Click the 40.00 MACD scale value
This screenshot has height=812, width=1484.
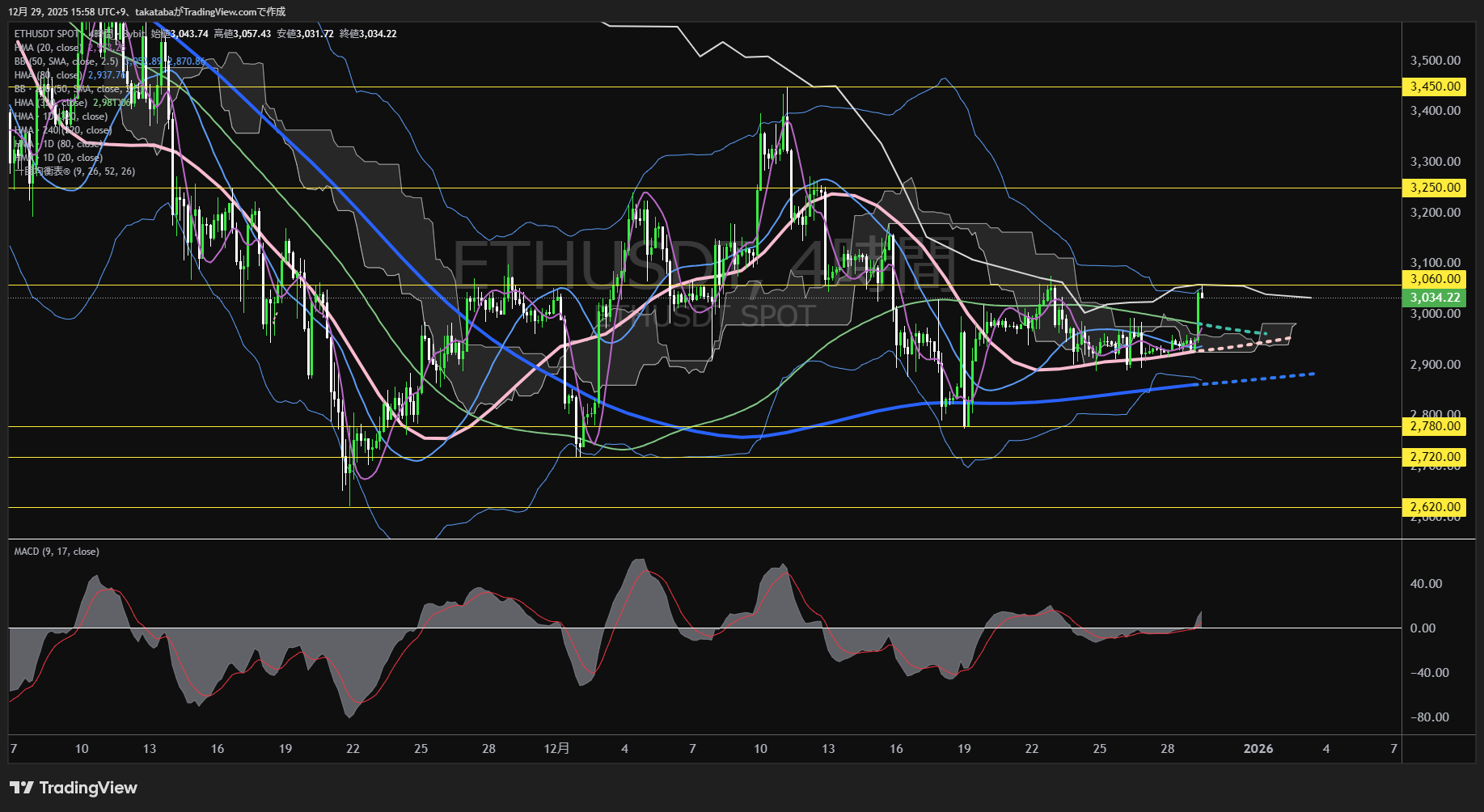(1426, 584)
